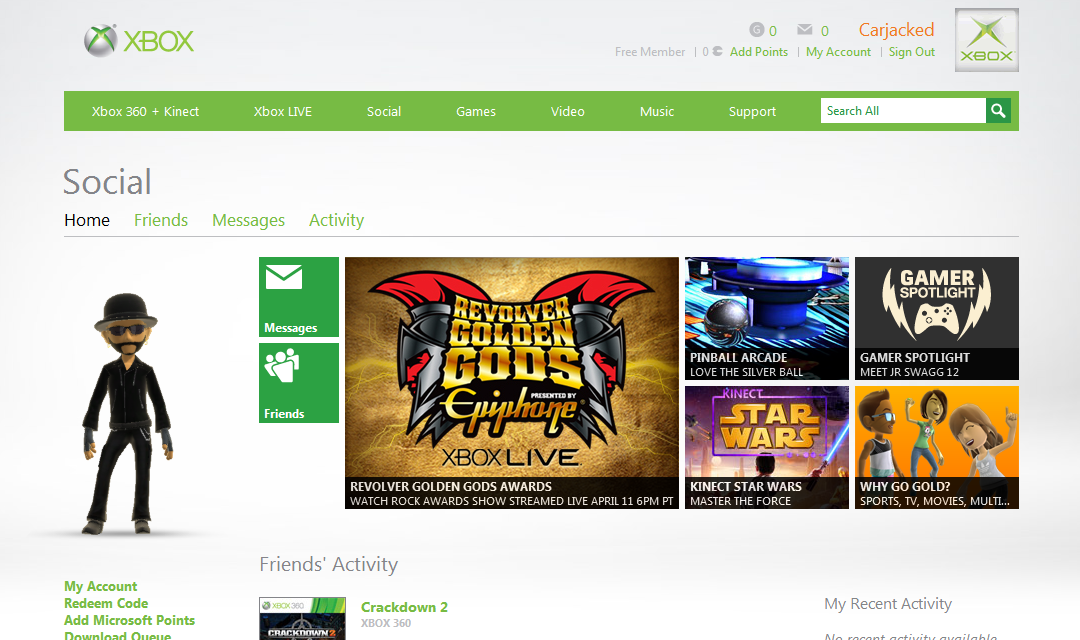The image size is (1080, 640).
Task: Click the Free Member label
Action: pyautogui.click(x=650, y=52)
